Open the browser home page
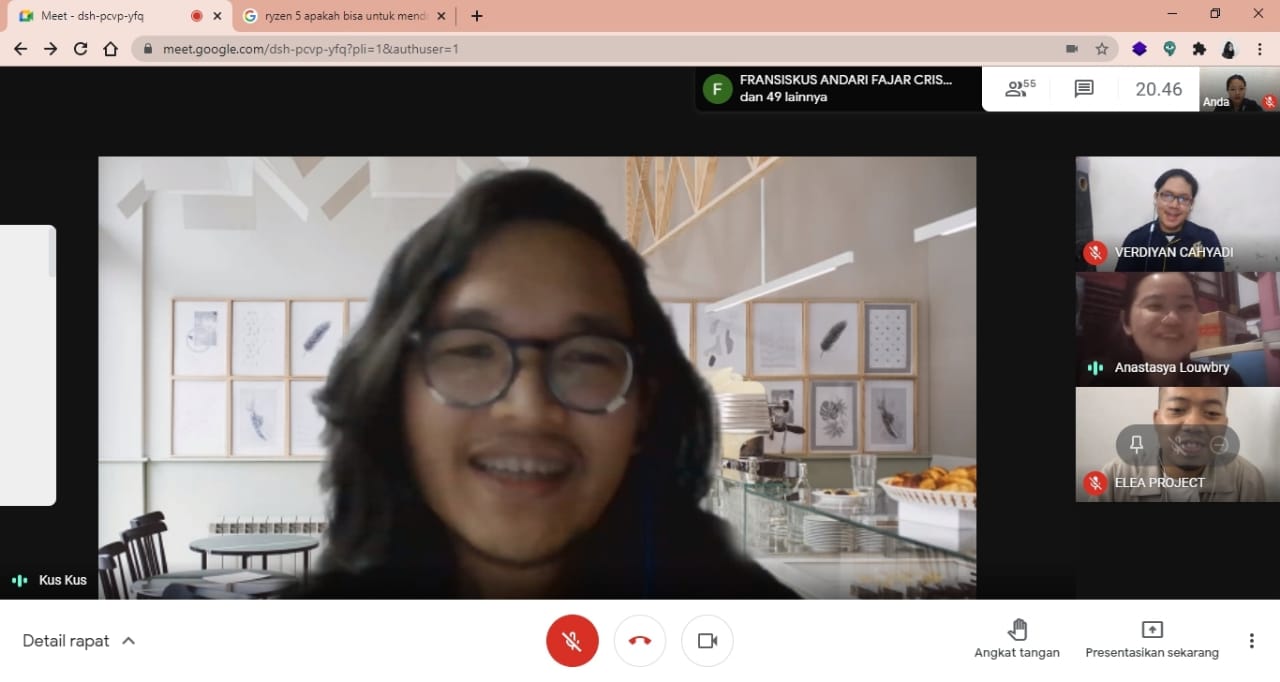This screenshot has height=682, width=1280. pyautogui.click(x=111, y=48)
